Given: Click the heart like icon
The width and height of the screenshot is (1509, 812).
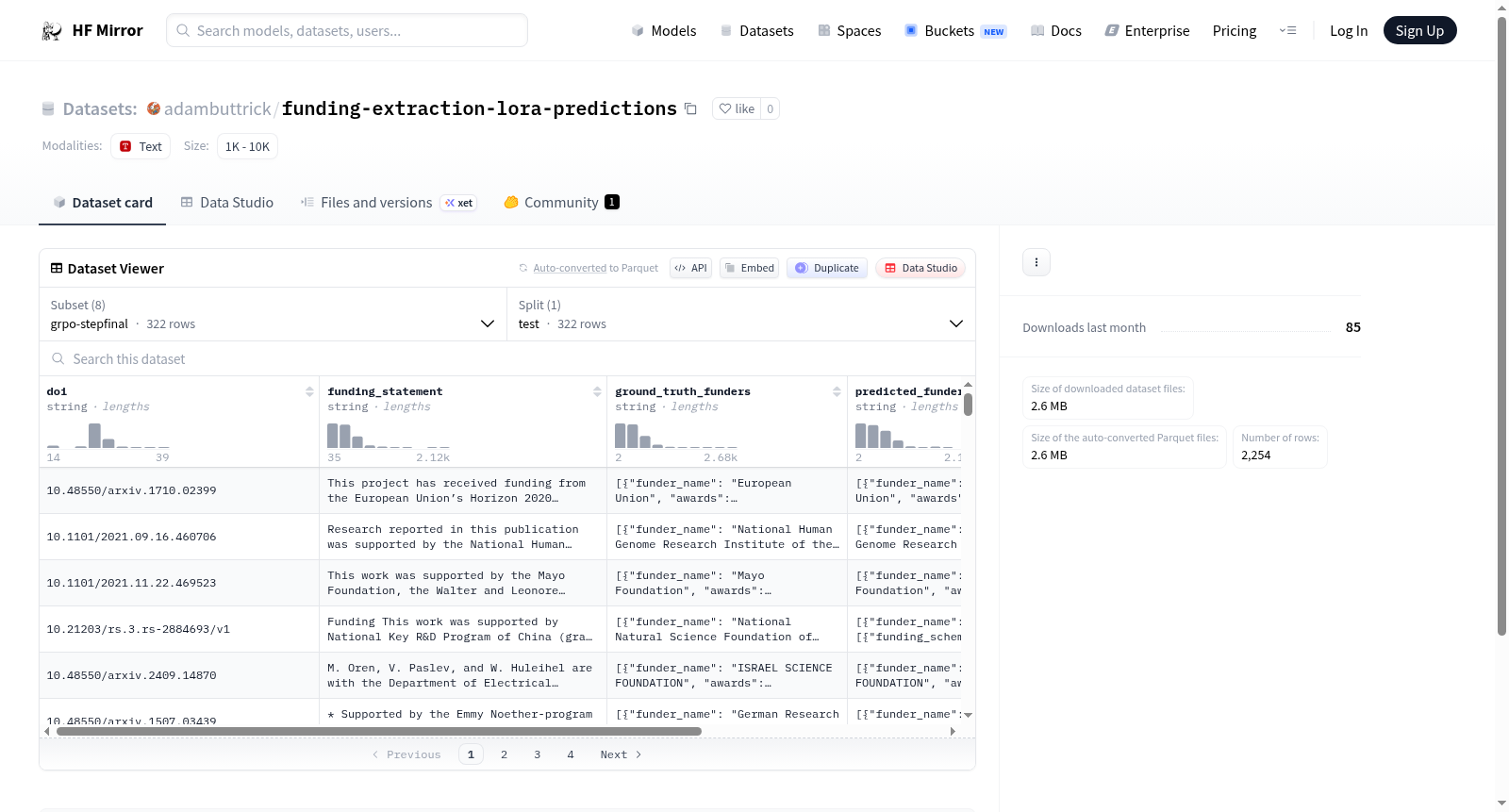Looking at the screenshot, I should click(725, 108).
